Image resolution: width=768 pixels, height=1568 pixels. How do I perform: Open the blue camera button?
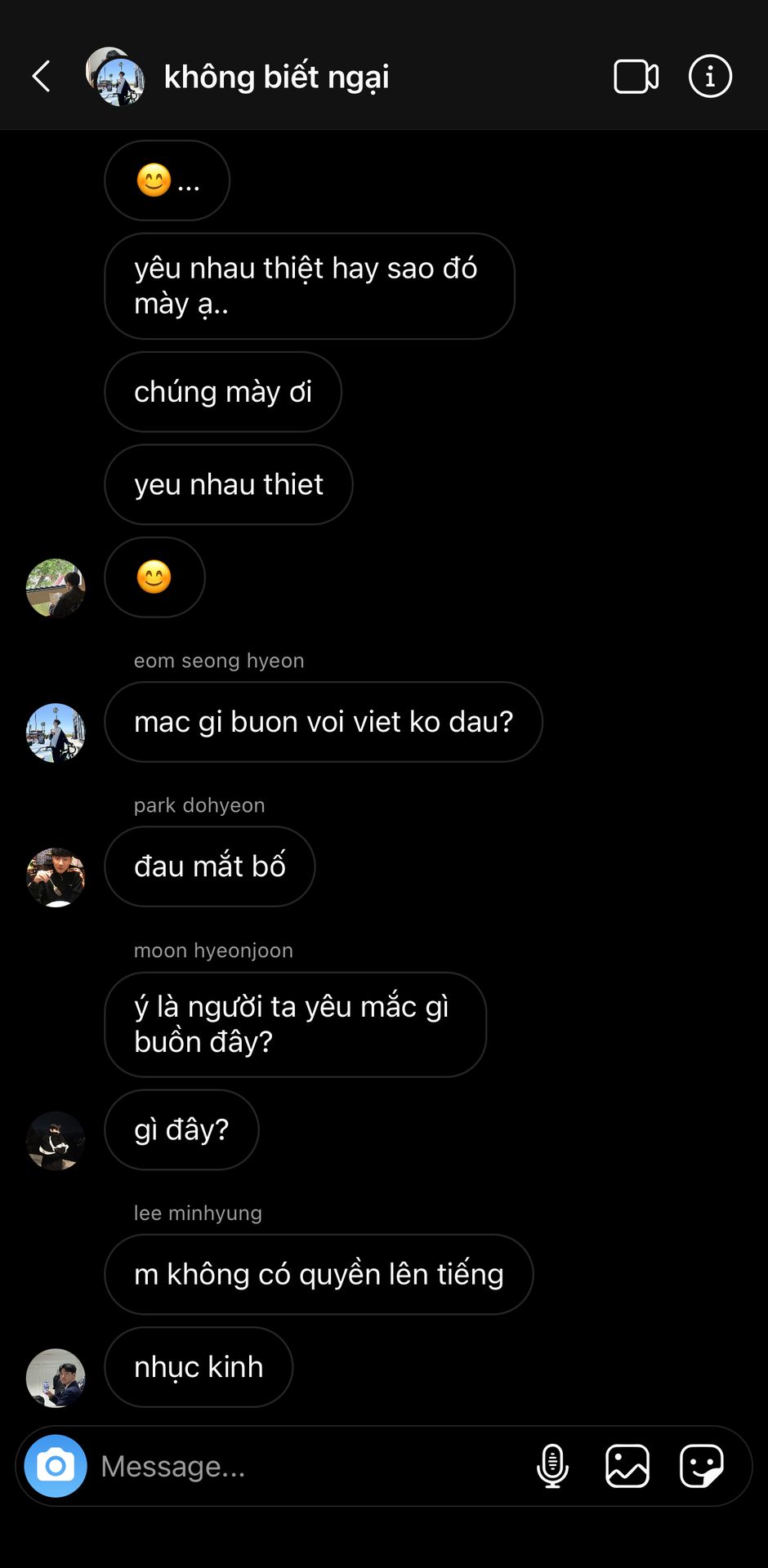pos(56,1466)
